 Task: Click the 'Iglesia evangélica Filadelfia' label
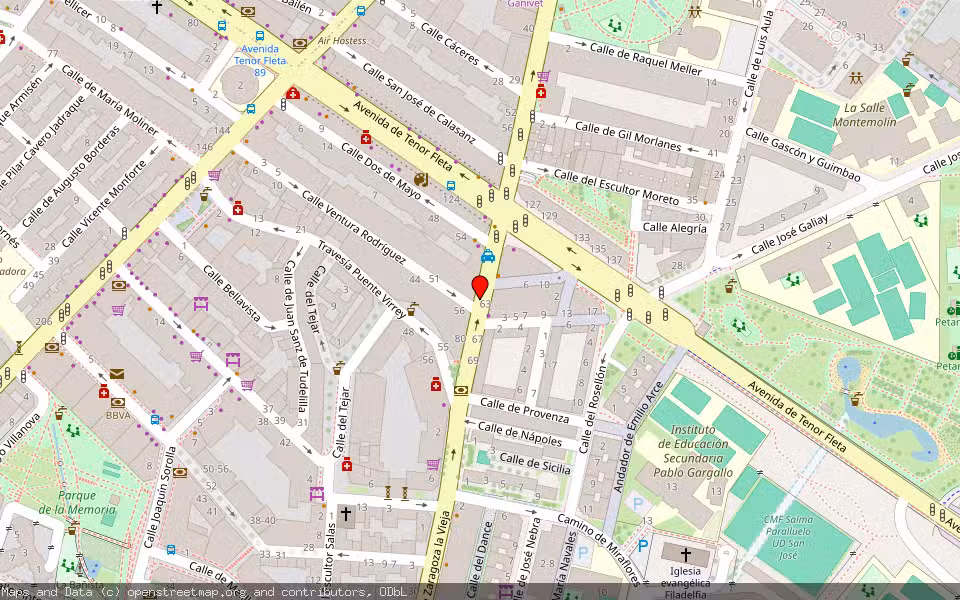click(686, 583)
